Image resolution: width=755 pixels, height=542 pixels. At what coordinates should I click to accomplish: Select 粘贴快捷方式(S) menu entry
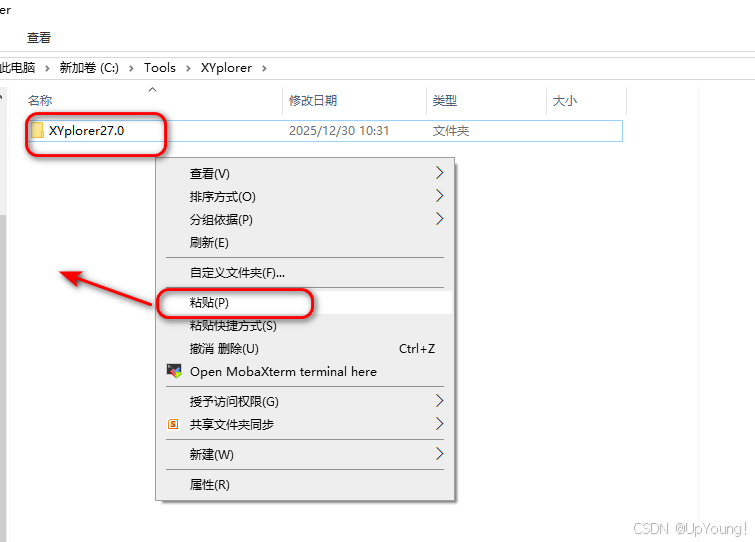[305, 325]
